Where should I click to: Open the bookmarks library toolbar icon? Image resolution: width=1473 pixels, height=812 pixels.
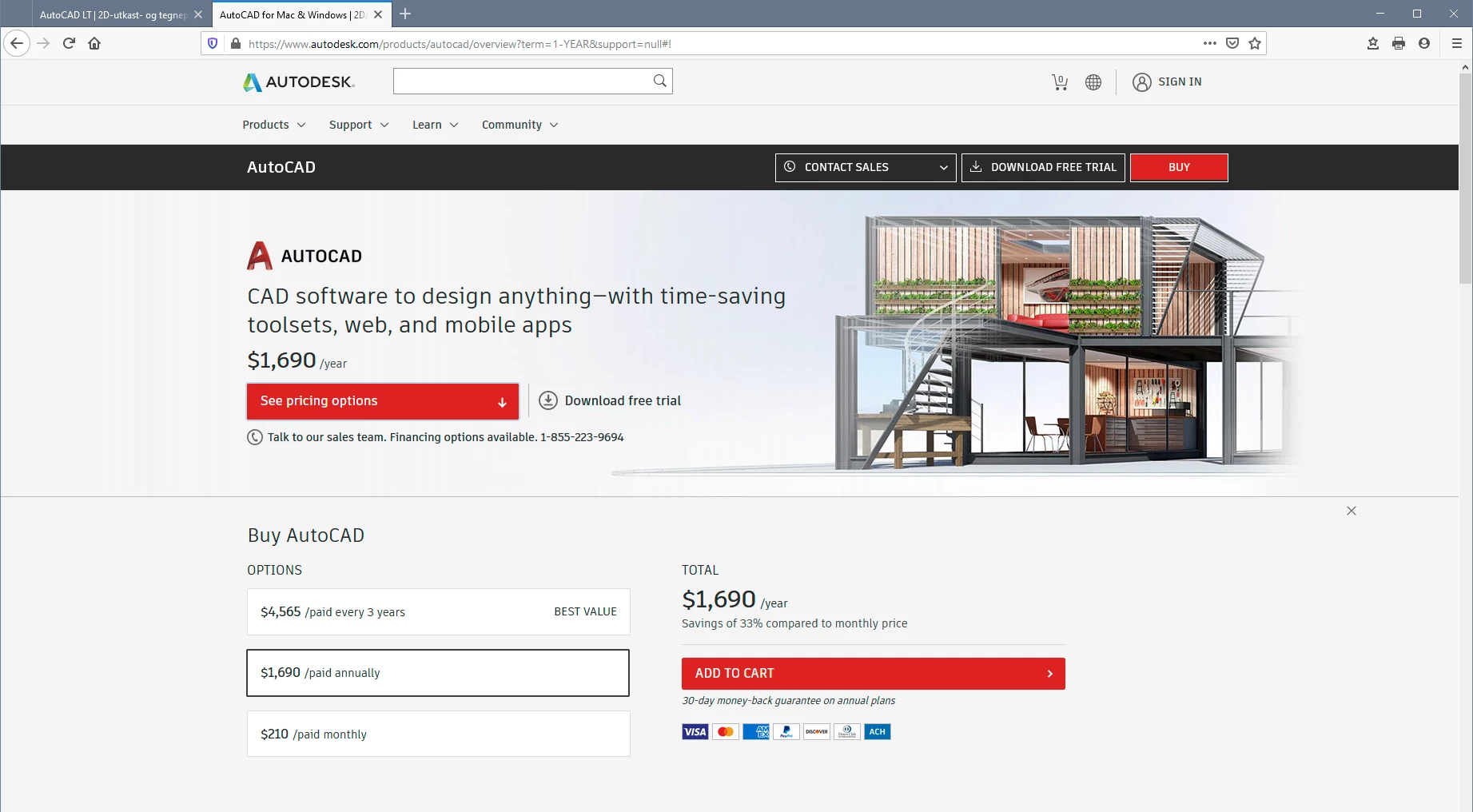(1373, 43)
